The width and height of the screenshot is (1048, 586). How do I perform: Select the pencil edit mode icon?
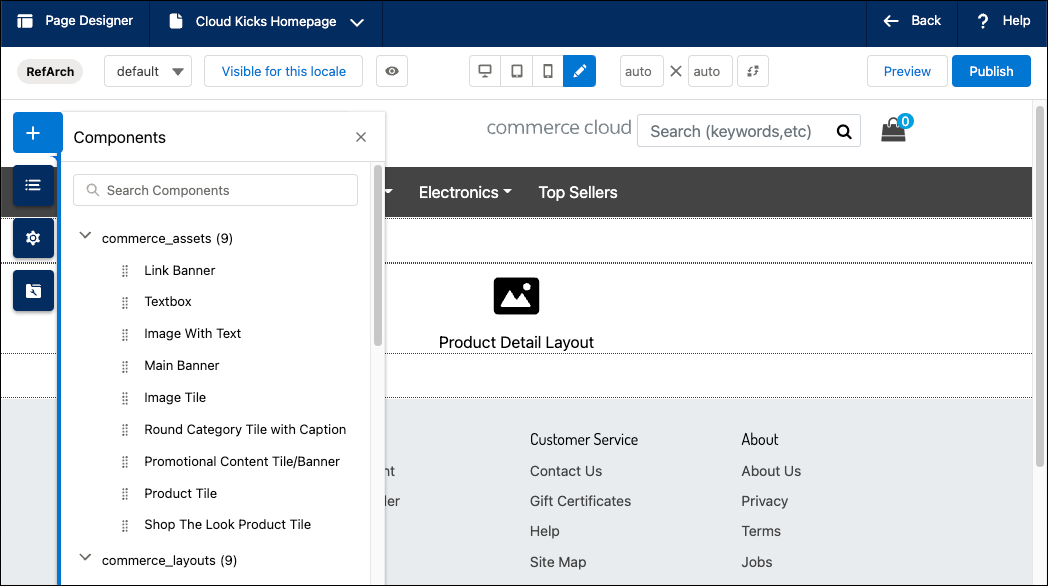pyautogui.click(x=579, y=71)
